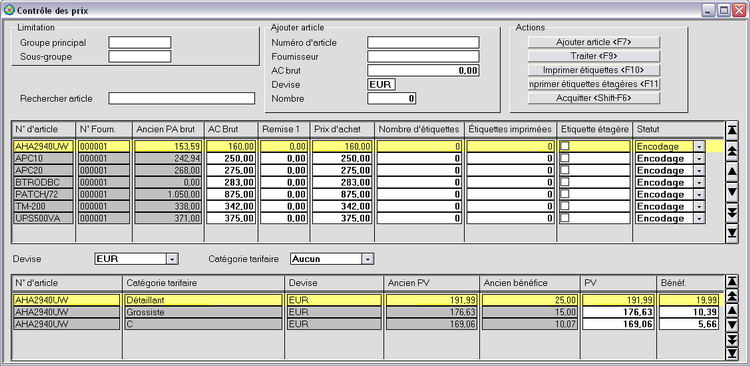Edit Nombre d'étiquettes for APC20 row
750x366 pixels.
click(419, 170)
